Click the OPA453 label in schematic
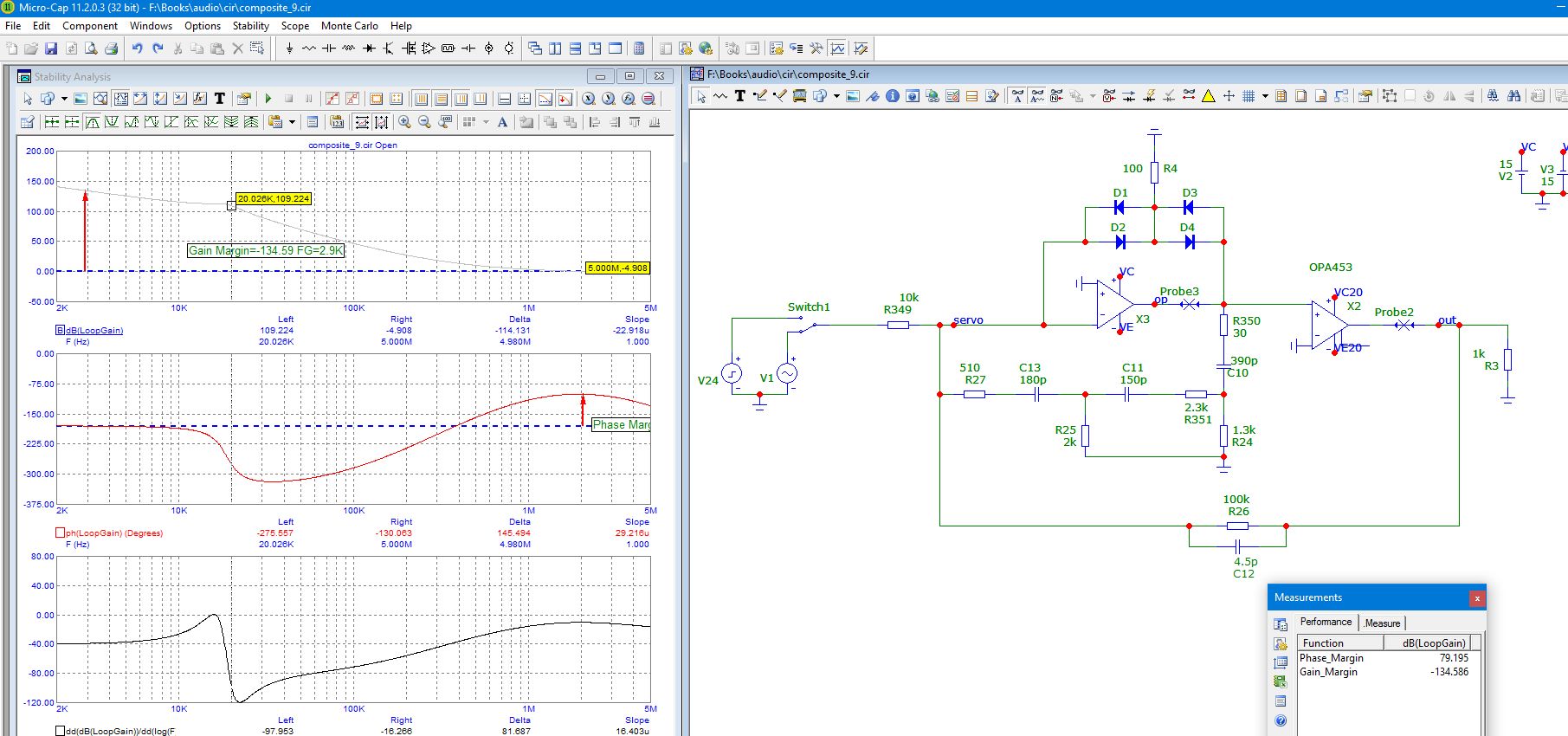The image size is (1568, 736). 1331,268
